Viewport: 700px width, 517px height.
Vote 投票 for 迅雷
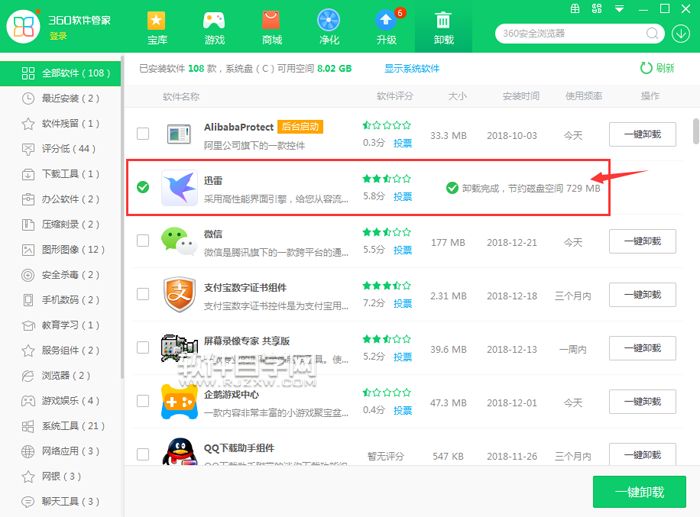coord(402,197)
